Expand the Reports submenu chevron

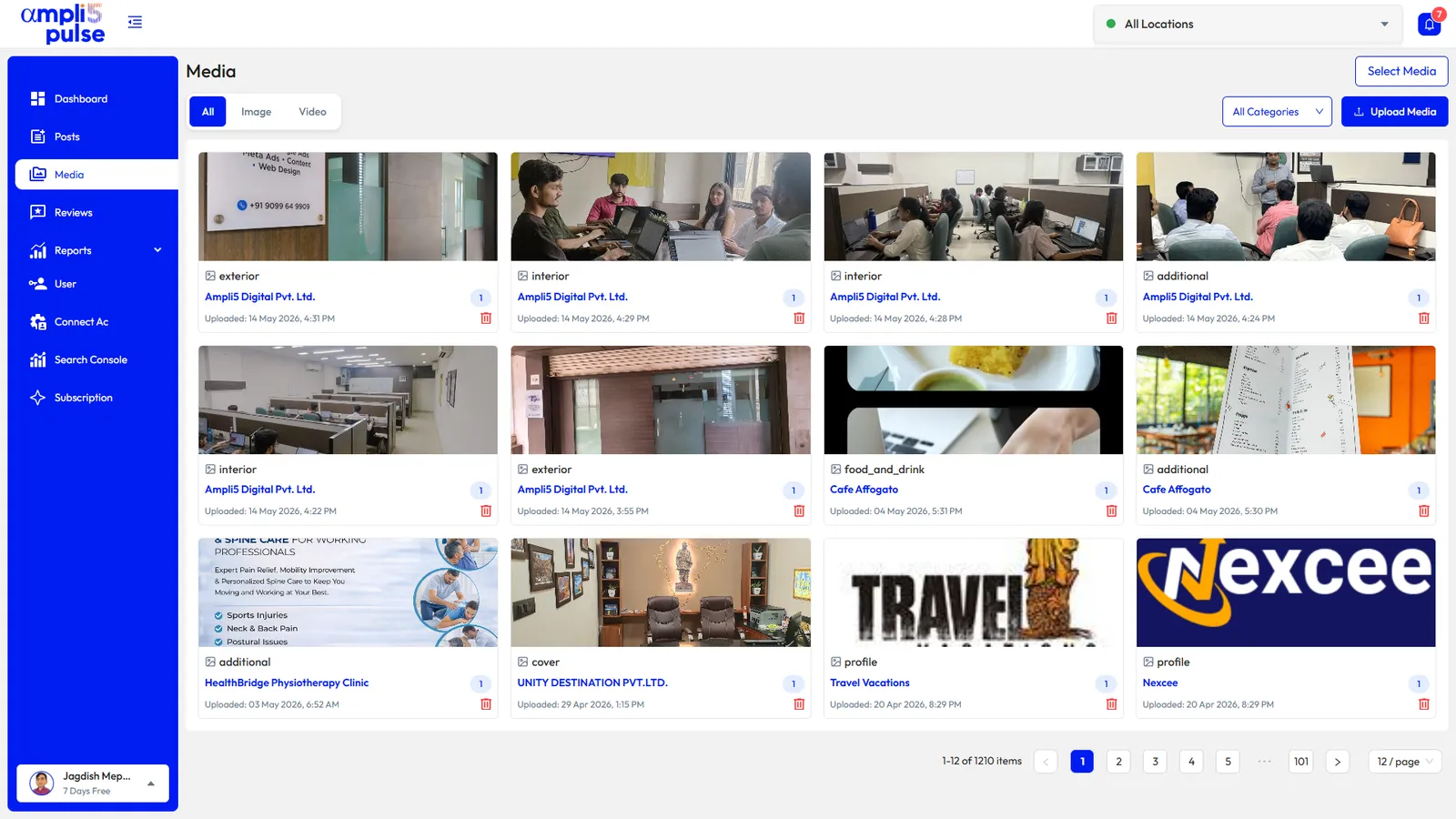click(x=157, y=250)
